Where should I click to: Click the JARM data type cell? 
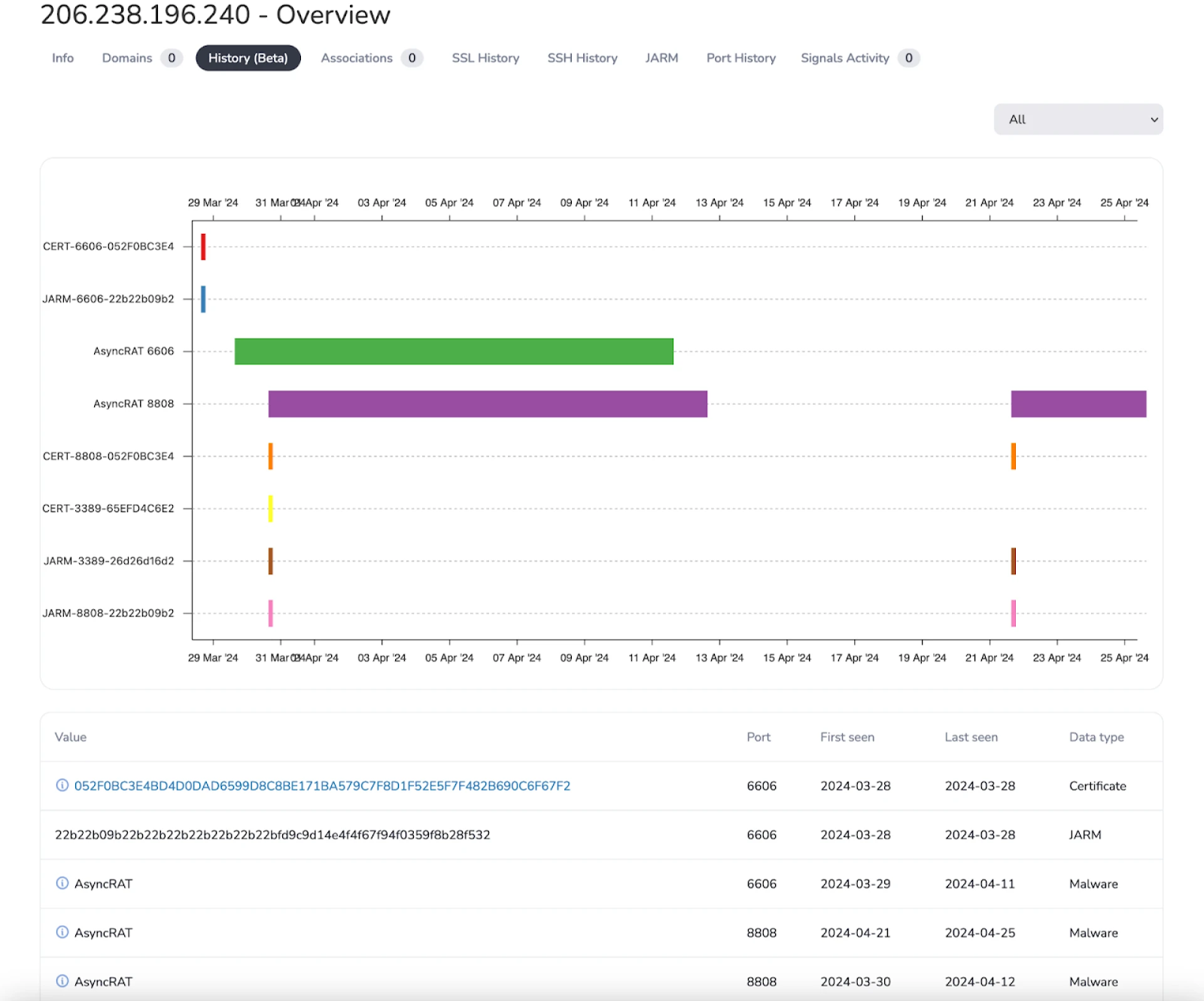pyautogui.click(x=1085, y=835)
